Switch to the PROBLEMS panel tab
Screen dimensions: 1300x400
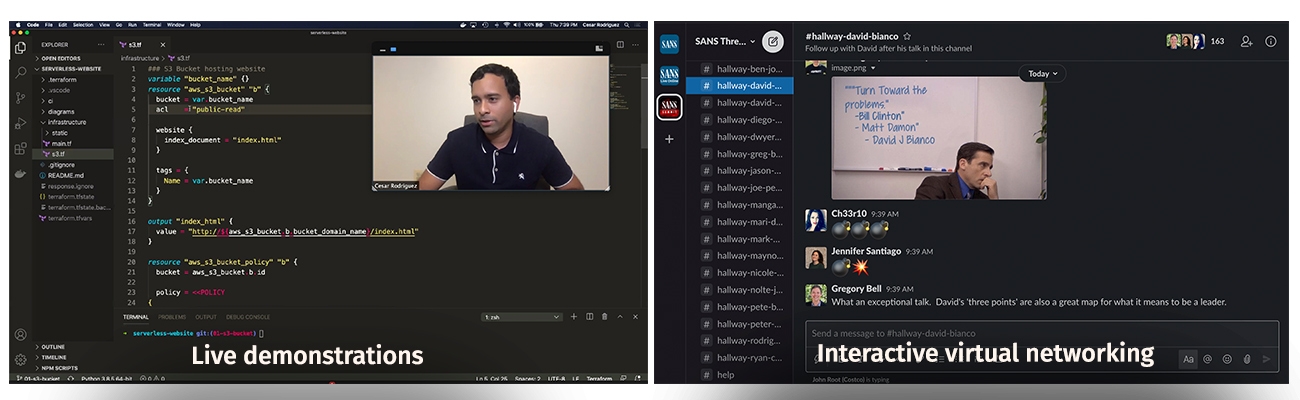pyautogui.click(x=172, y=317)
